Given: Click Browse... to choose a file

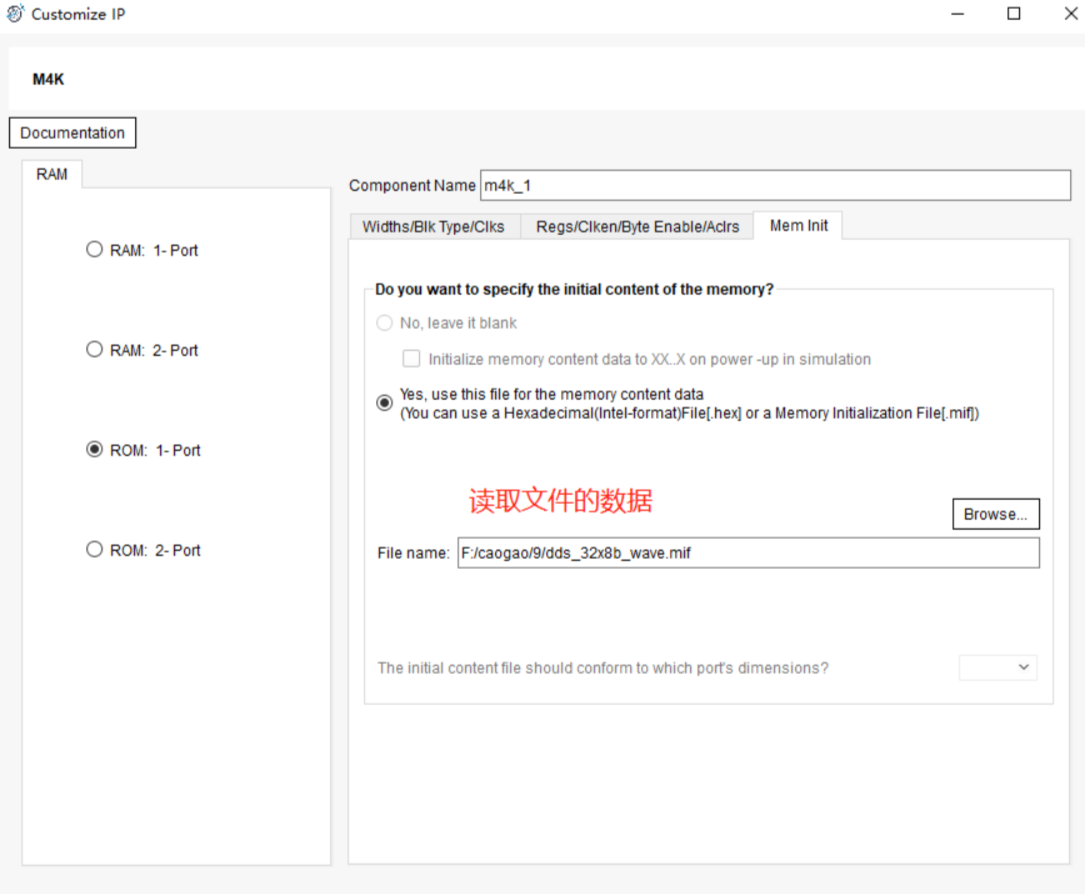Looking at the screenshot, I should [x=995, y=514].
